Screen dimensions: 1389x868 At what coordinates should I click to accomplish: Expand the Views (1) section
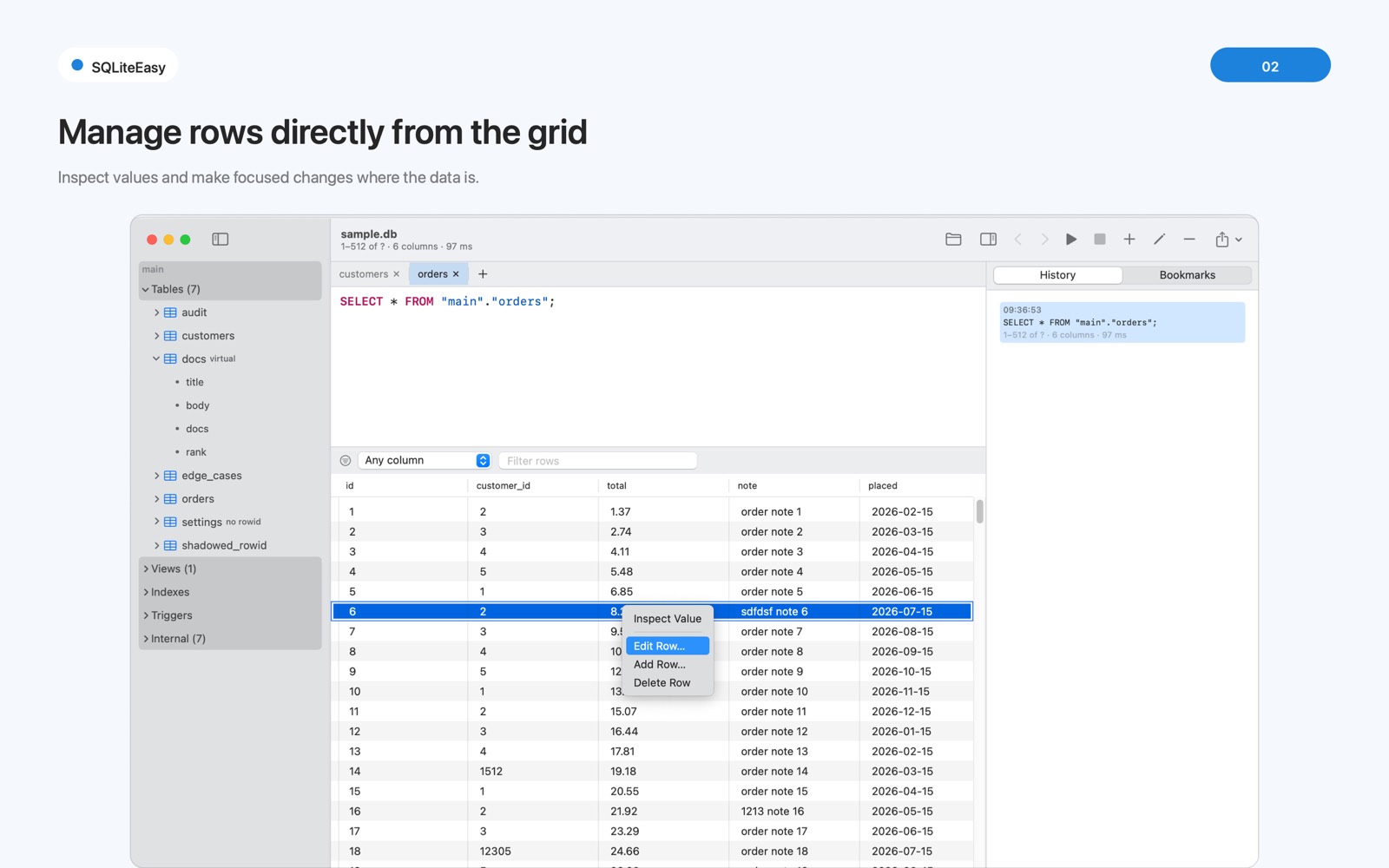click(x=145, y=569)
